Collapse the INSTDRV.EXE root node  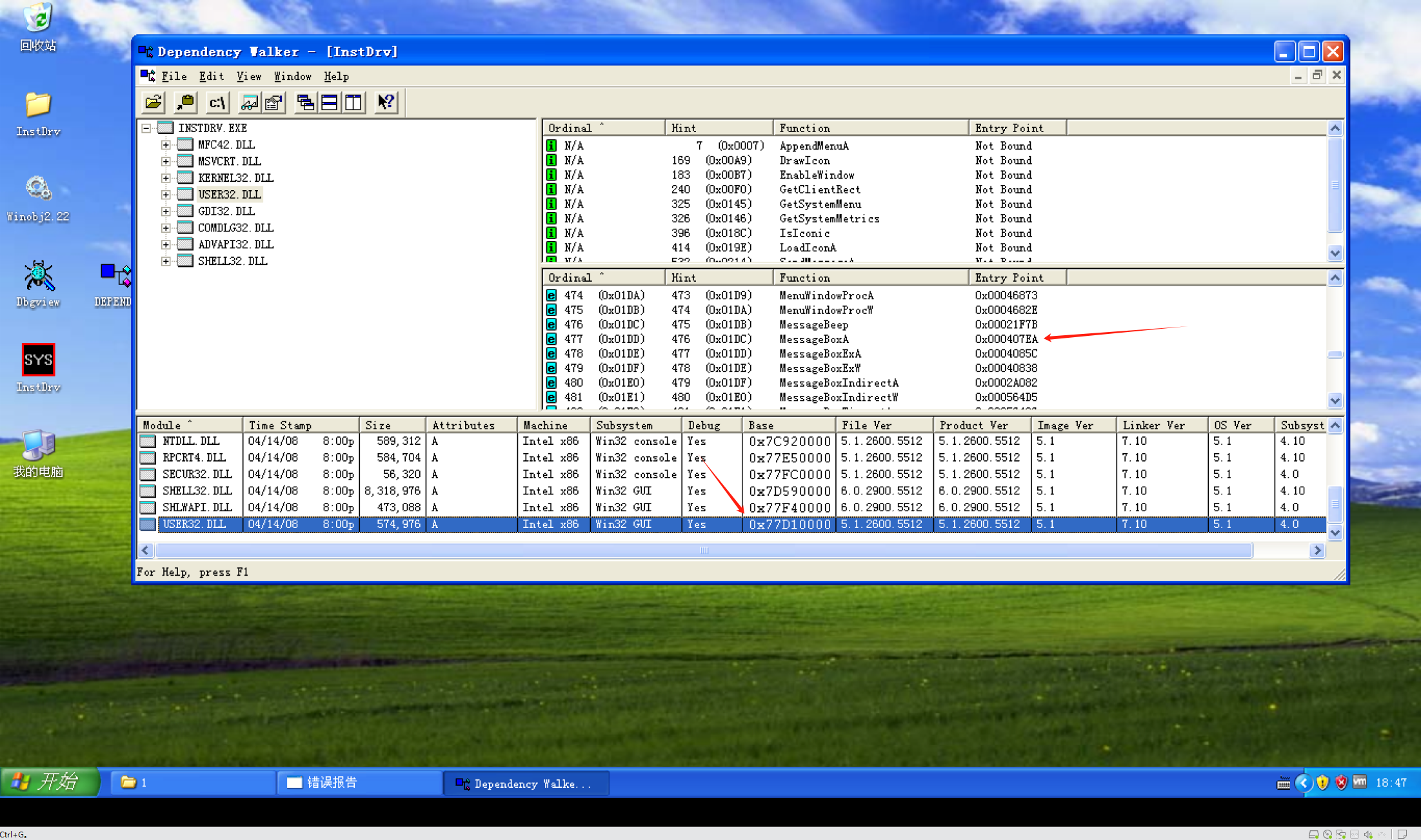coord(146,128)
